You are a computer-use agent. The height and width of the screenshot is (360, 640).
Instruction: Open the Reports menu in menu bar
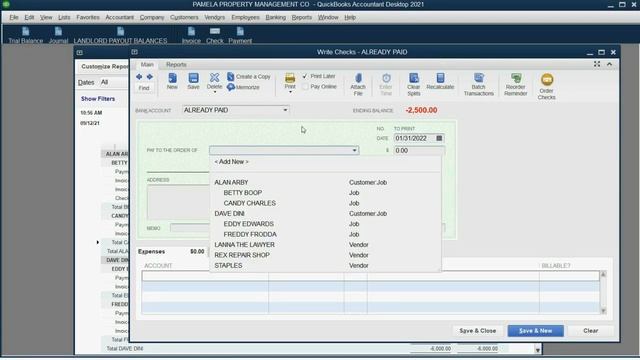[302, 17]
